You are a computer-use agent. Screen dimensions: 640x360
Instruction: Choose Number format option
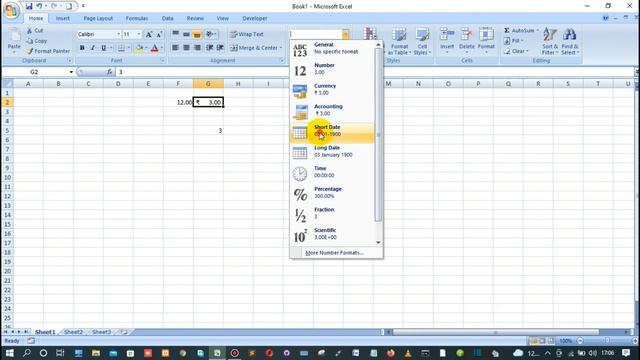(332, 69)
